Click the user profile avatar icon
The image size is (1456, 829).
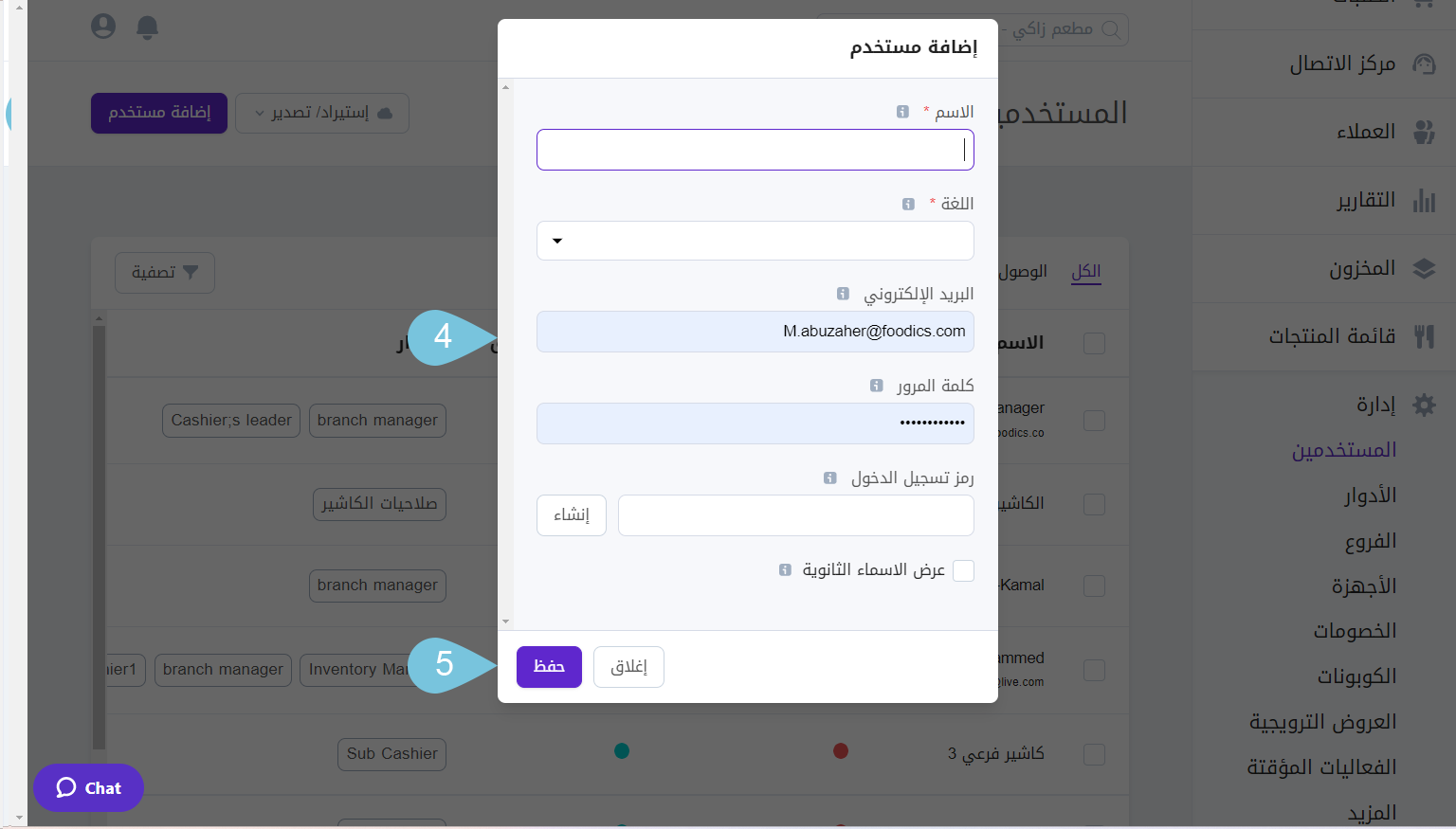[102, 26]
